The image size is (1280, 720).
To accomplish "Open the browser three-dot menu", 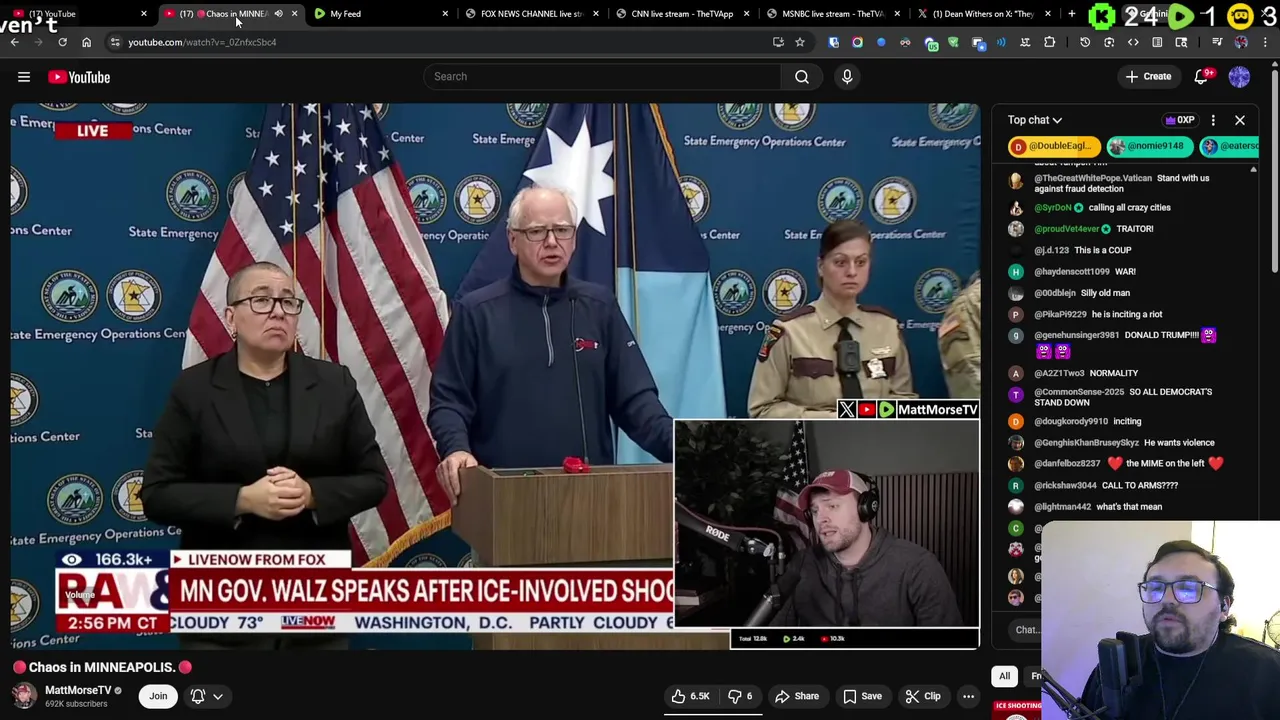I will (1265, 42).
